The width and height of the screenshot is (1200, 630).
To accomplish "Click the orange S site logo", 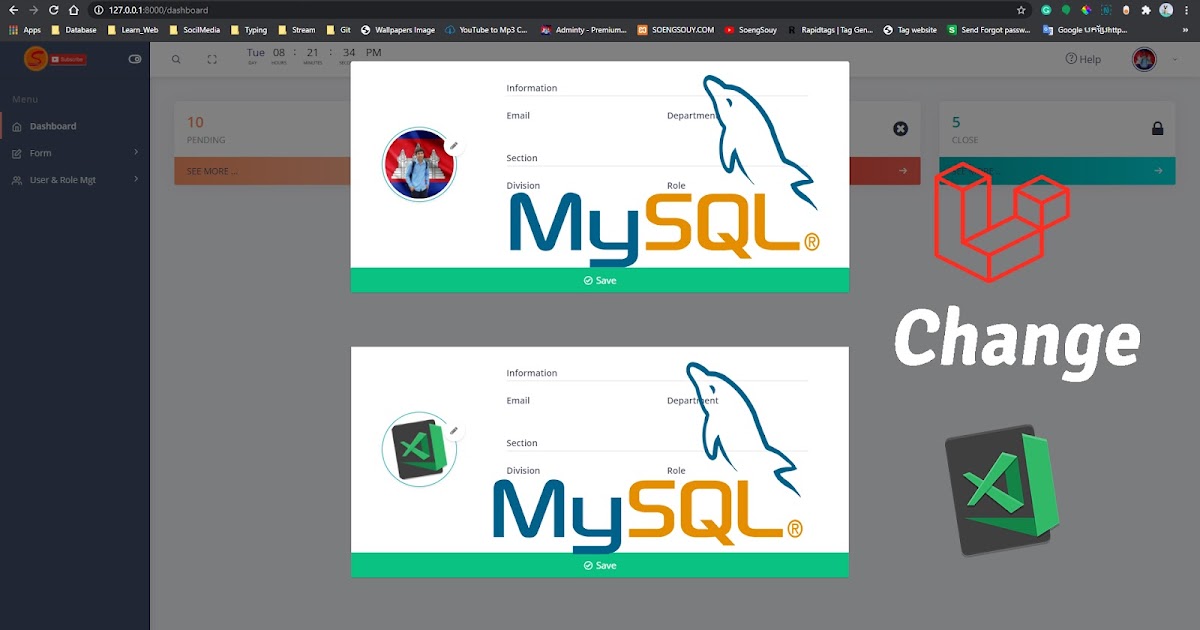I will pyautogui.click(x=36, y=59).
